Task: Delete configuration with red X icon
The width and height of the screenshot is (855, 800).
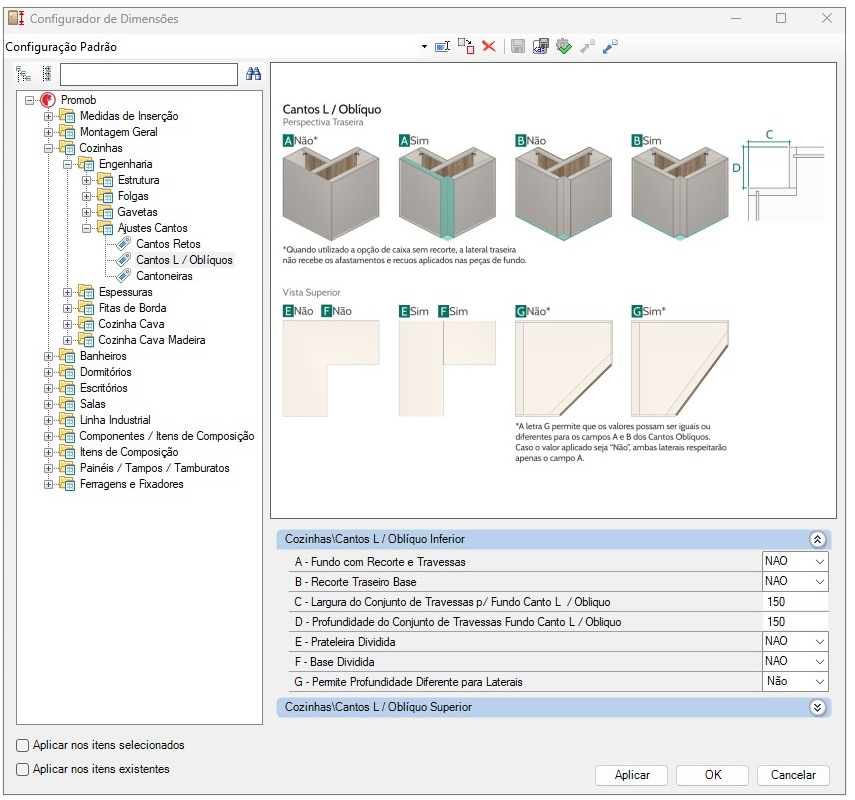Action: pyautogui.click(x=489, y=46)
